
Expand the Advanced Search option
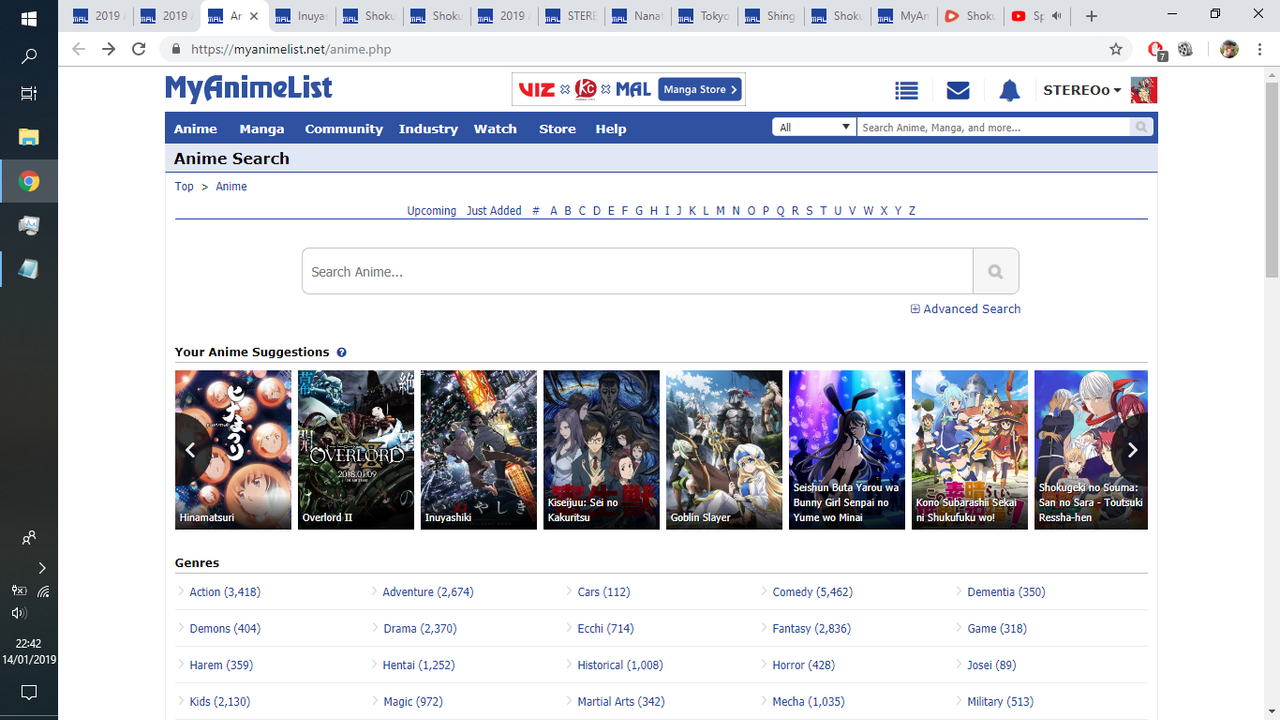coord(966,309)
